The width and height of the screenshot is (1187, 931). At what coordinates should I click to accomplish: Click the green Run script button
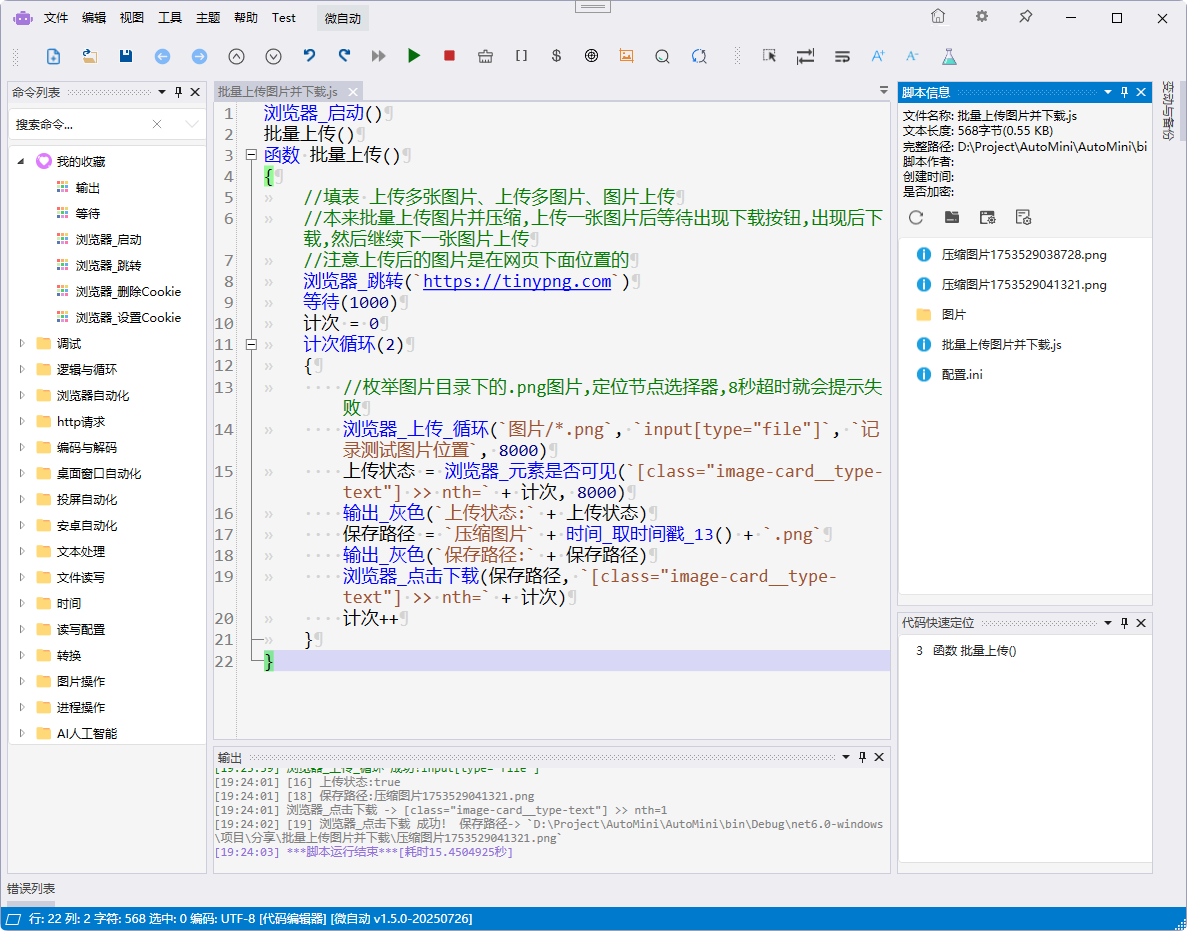tap(414, 56)
